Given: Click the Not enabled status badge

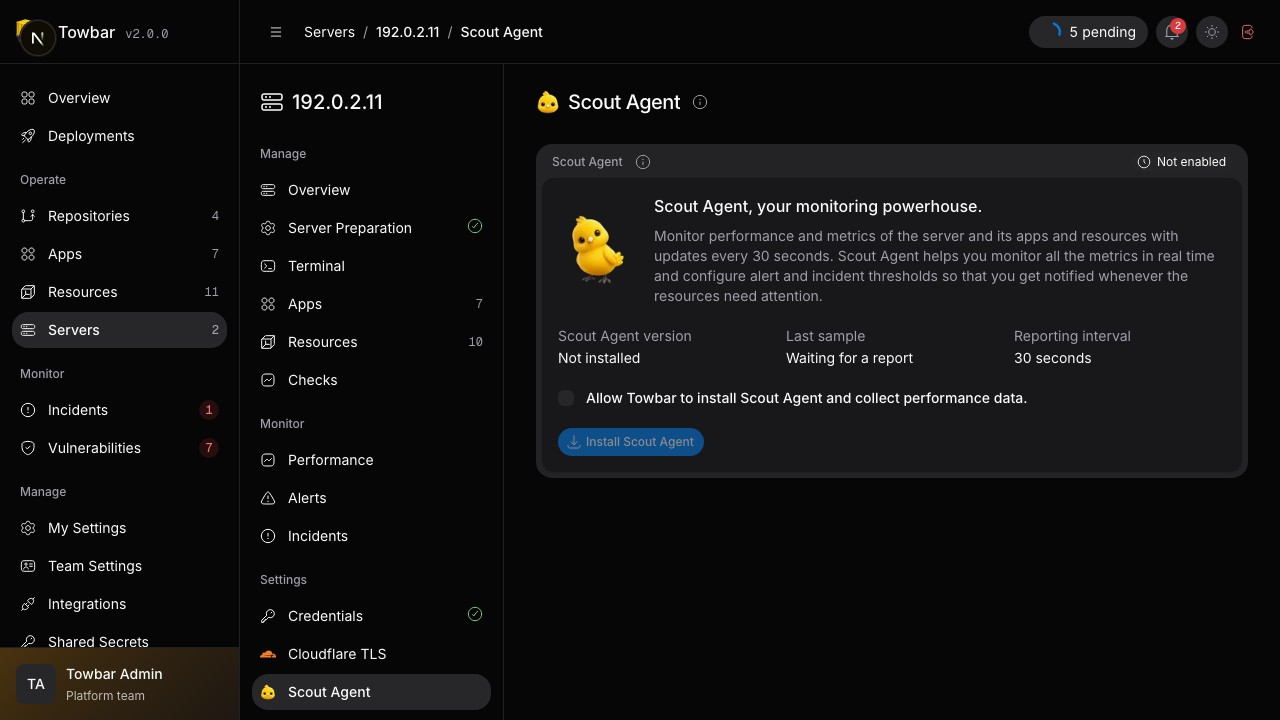Looking at the screenshot, I should [x=1182, y=162].
